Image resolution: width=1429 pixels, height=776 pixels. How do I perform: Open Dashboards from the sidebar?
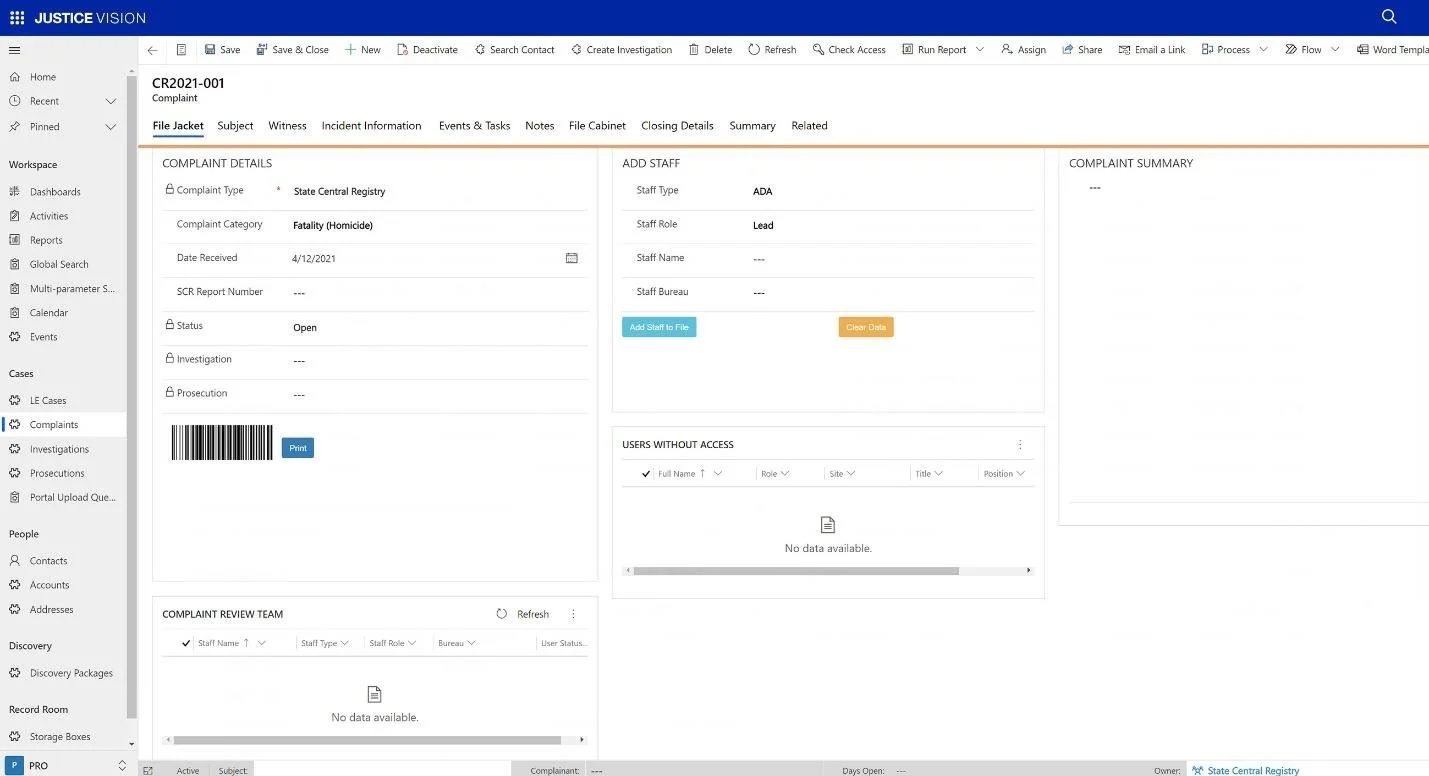point(55,192)
